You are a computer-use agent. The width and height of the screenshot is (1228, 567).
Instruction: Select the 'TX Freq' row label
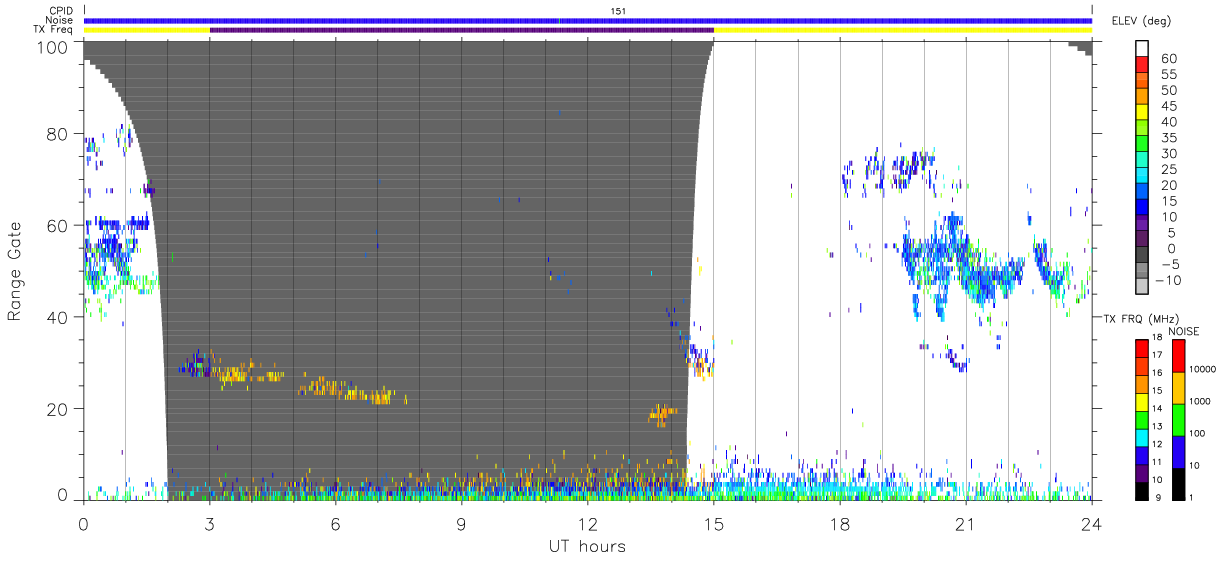point(55,30)
